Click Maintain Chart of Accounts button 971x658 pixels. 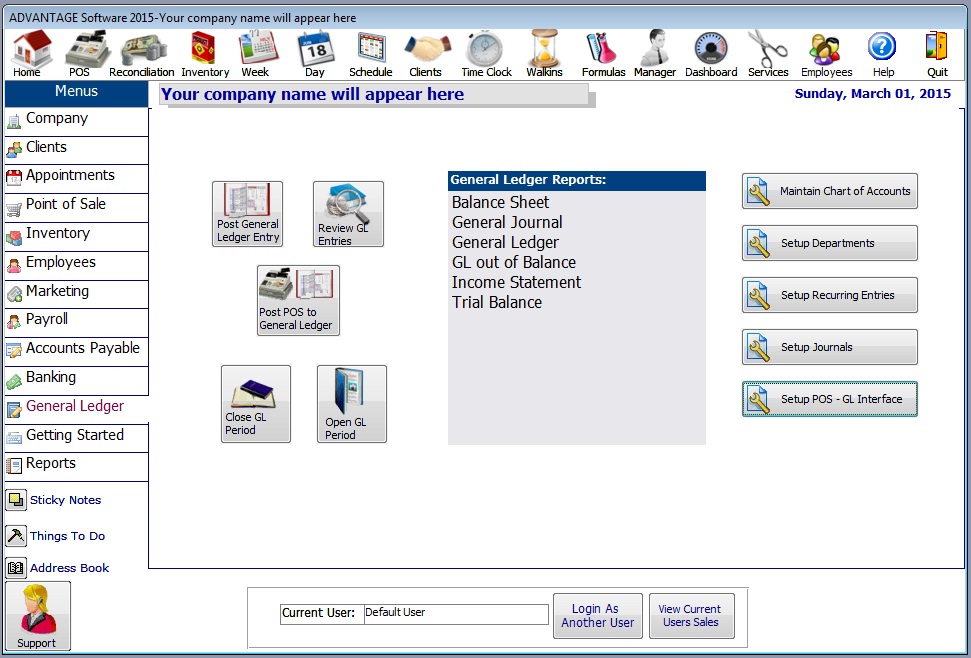[830, 191]
